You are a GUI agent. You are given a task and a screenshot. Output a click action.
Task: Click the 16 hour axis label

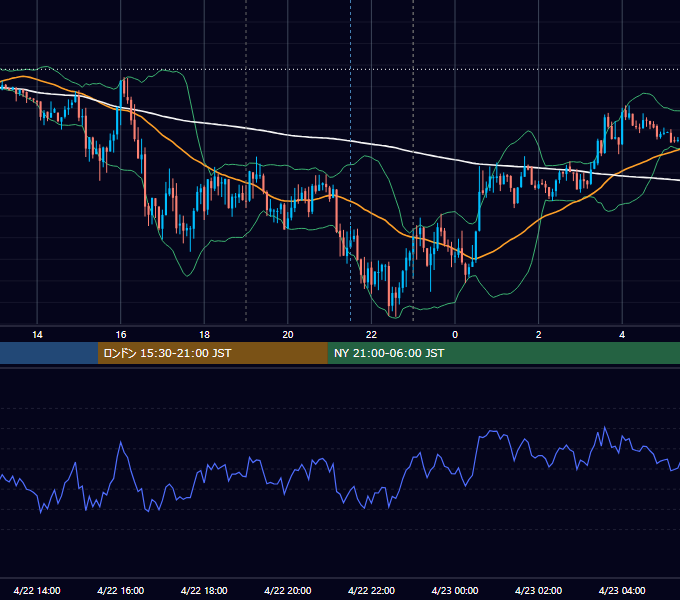coord(121,335)
